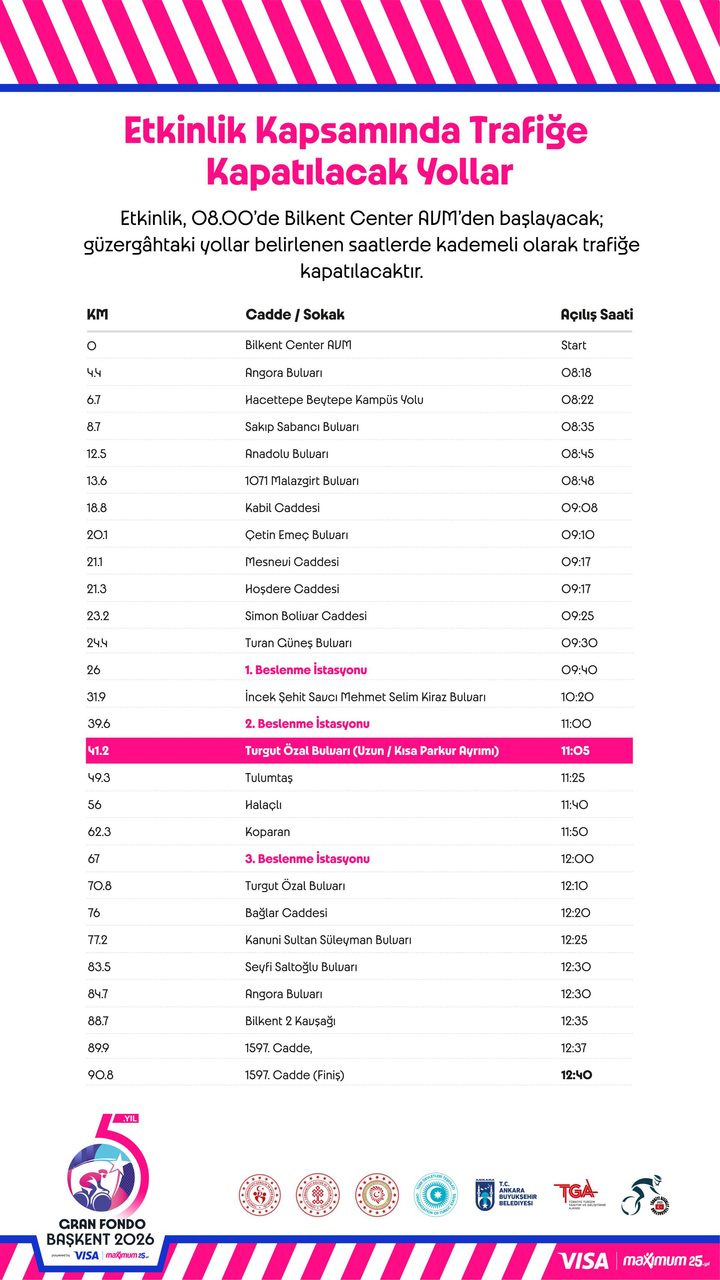Click the KM column header
The width and height of the screenshot is (720, 1280).
[x=98, y=315]
